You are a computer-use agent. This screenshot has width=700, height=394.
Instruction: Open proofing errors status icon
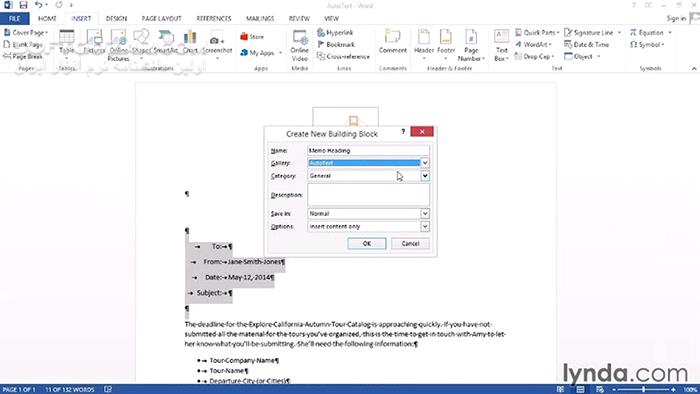click(108, 390)
